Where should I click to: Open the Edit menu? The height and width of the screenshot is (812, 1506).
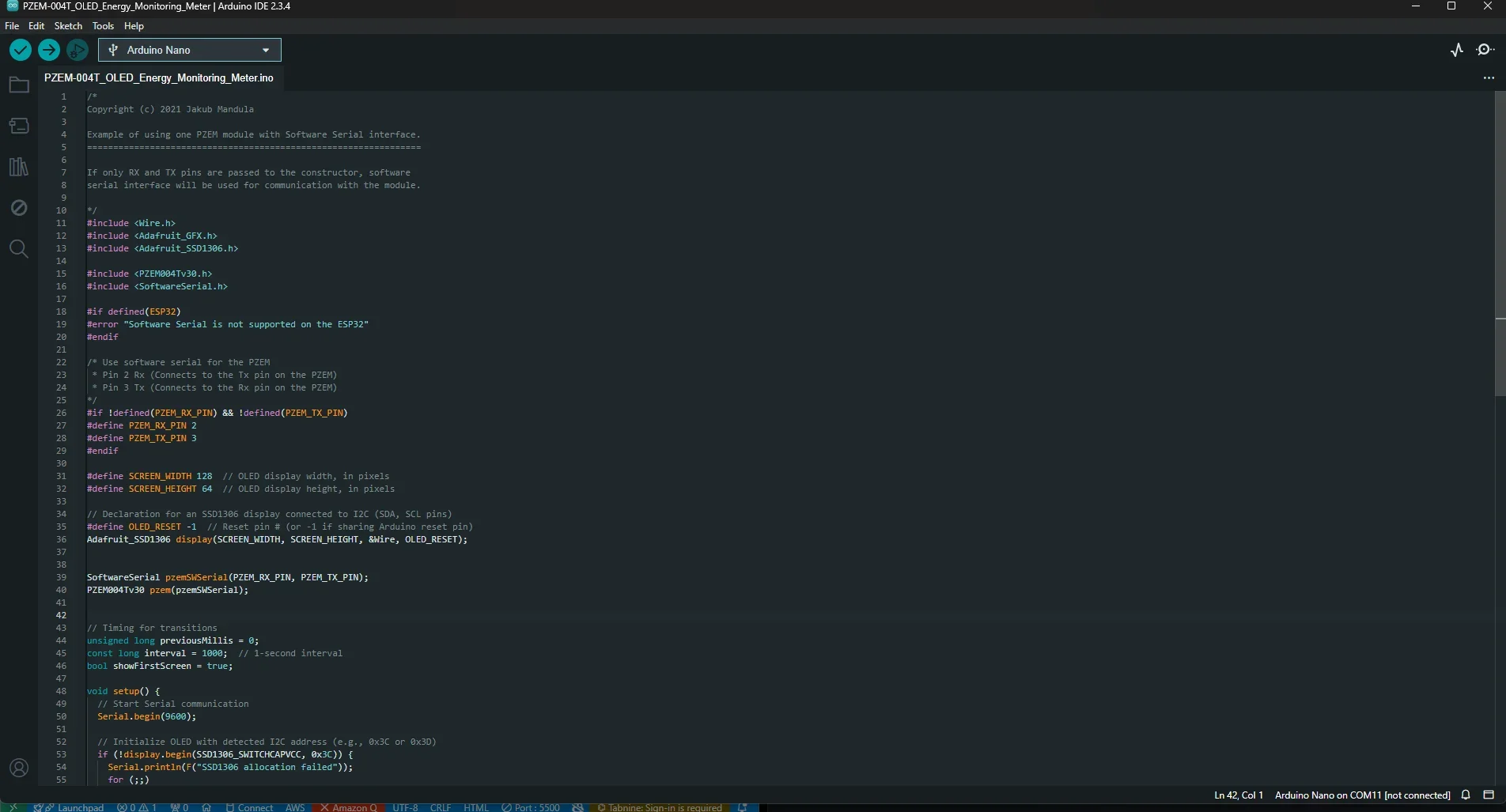tap(36, 25)
